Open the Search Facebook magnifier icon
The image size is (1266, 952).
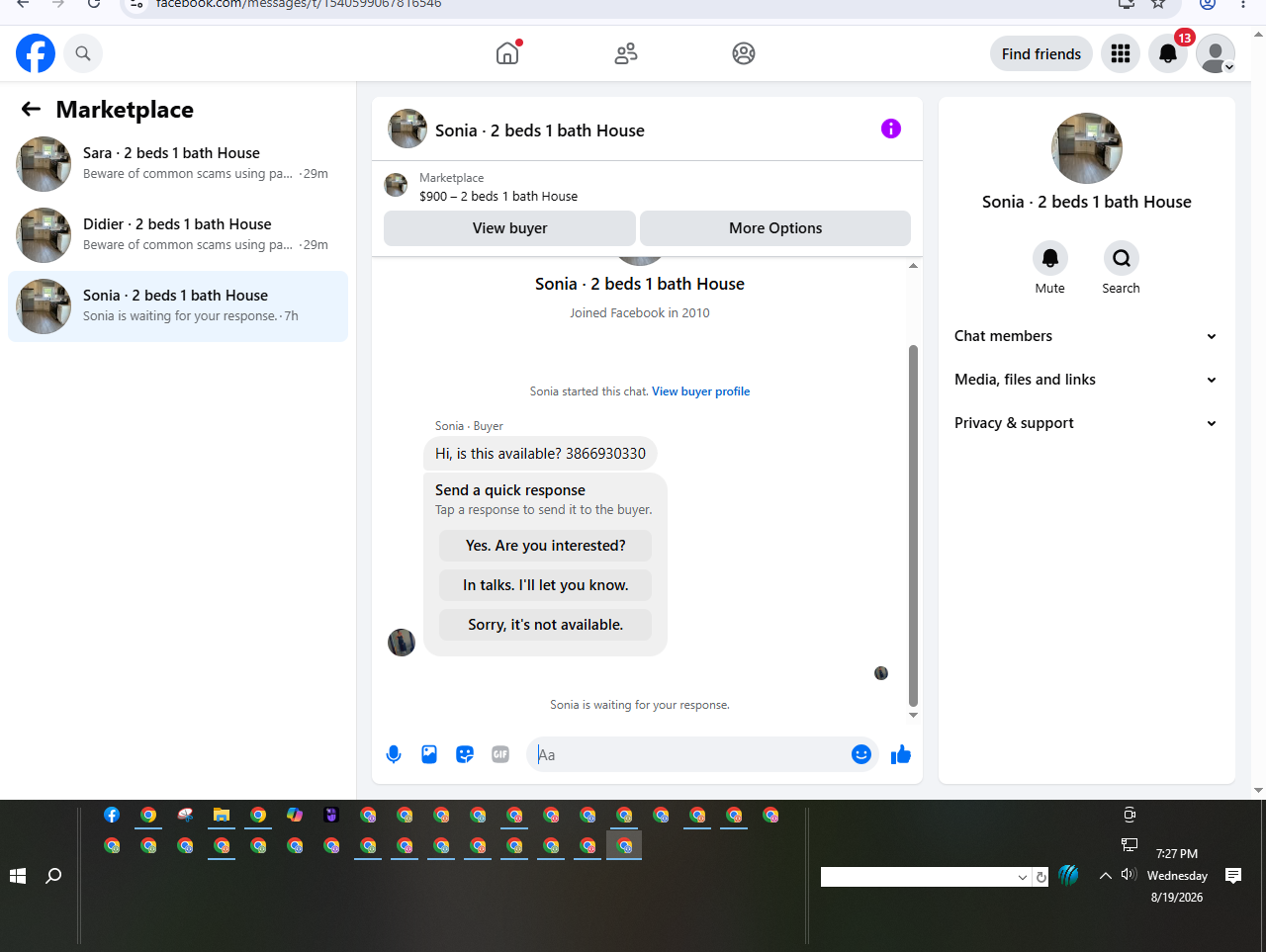point(83,53)
